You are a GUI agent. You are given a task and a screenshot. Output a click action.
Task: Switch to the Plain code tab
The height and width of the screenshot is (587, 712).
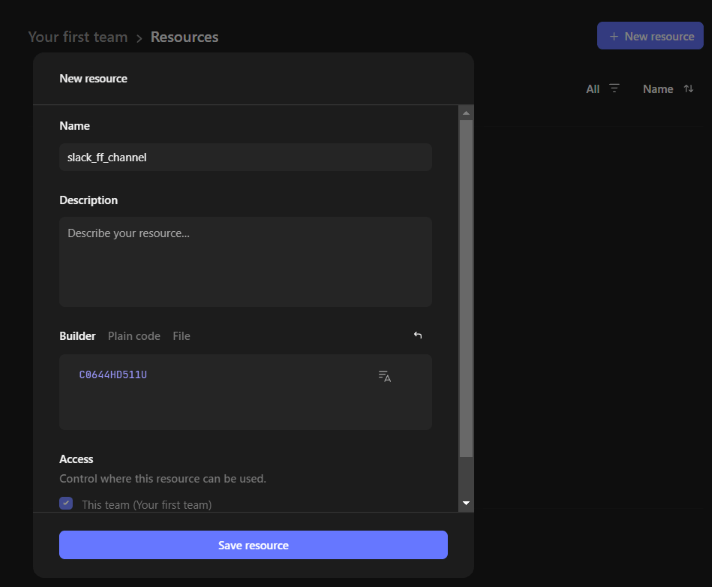134,336
